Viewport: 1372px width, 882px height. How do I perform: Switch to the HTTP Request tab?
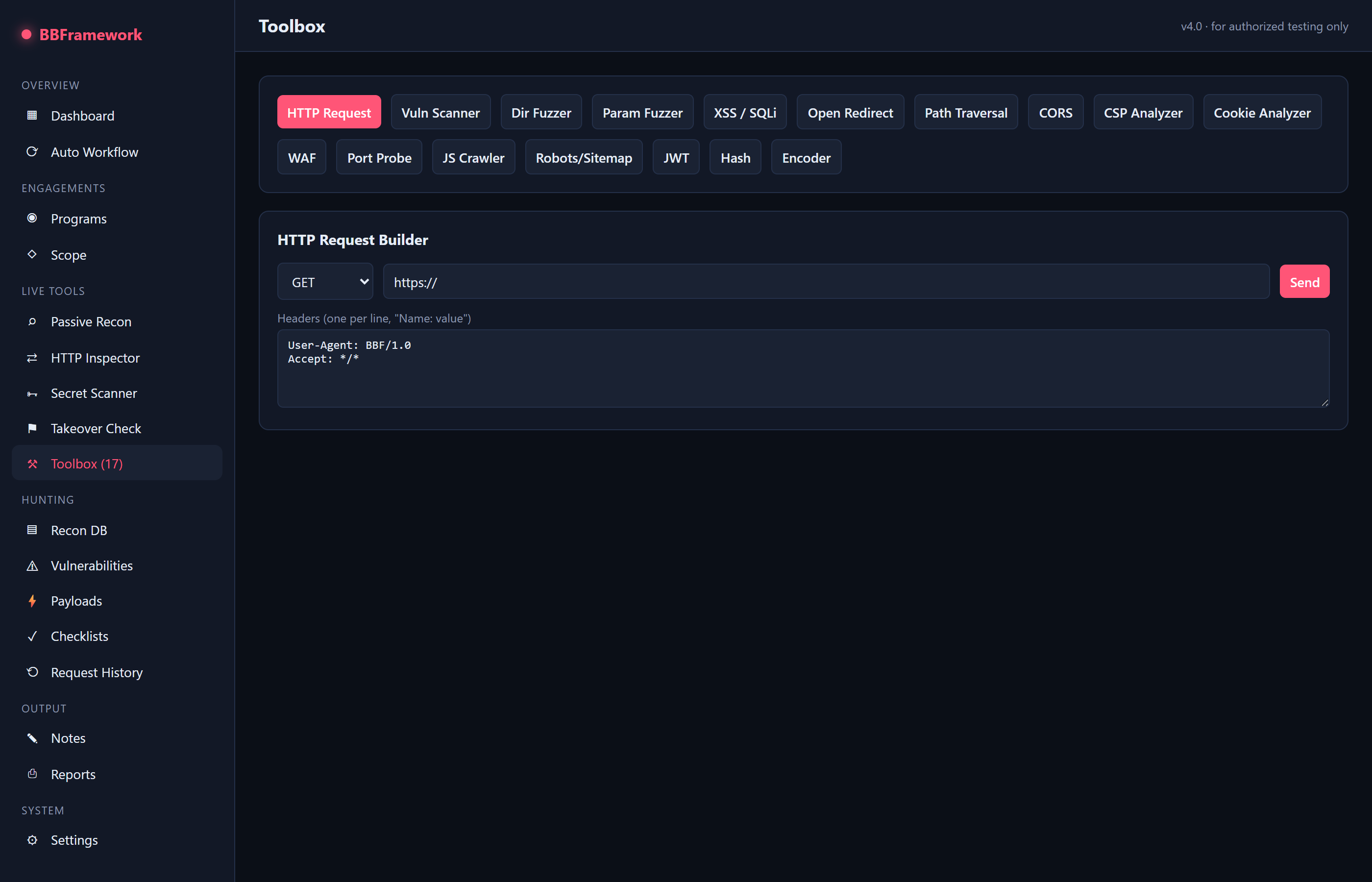(329, 112)
